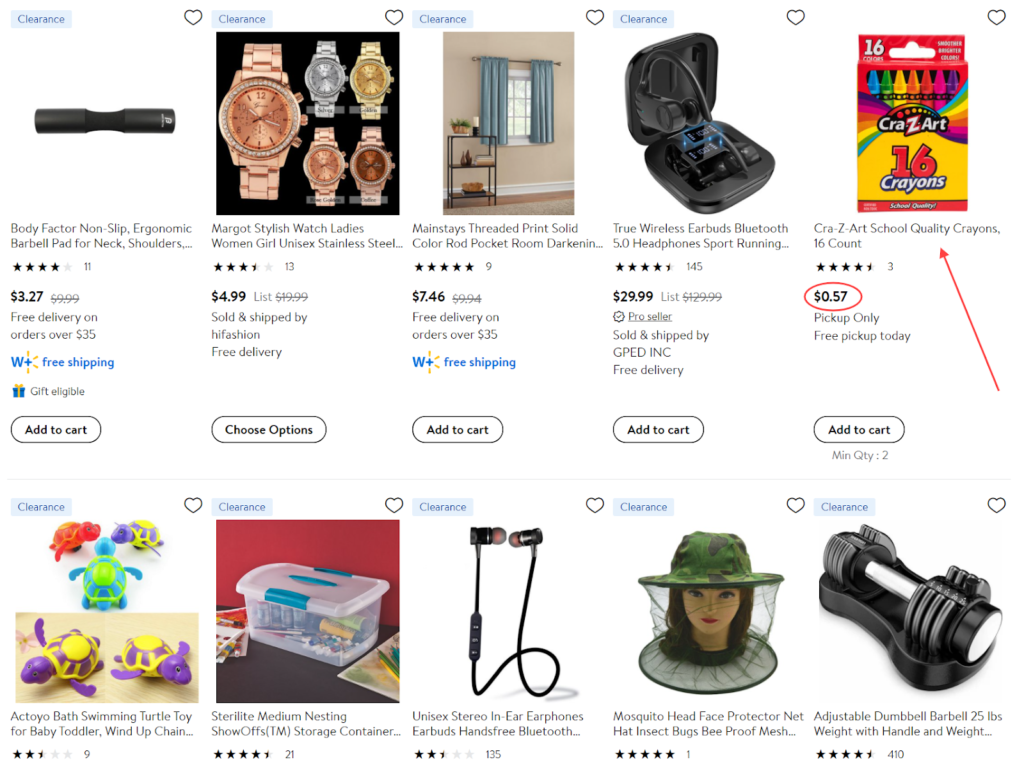Favorite the Cra-Z-Art crayons with the heart icon
Screen dimensions: 1024x769
pos(996,17)
